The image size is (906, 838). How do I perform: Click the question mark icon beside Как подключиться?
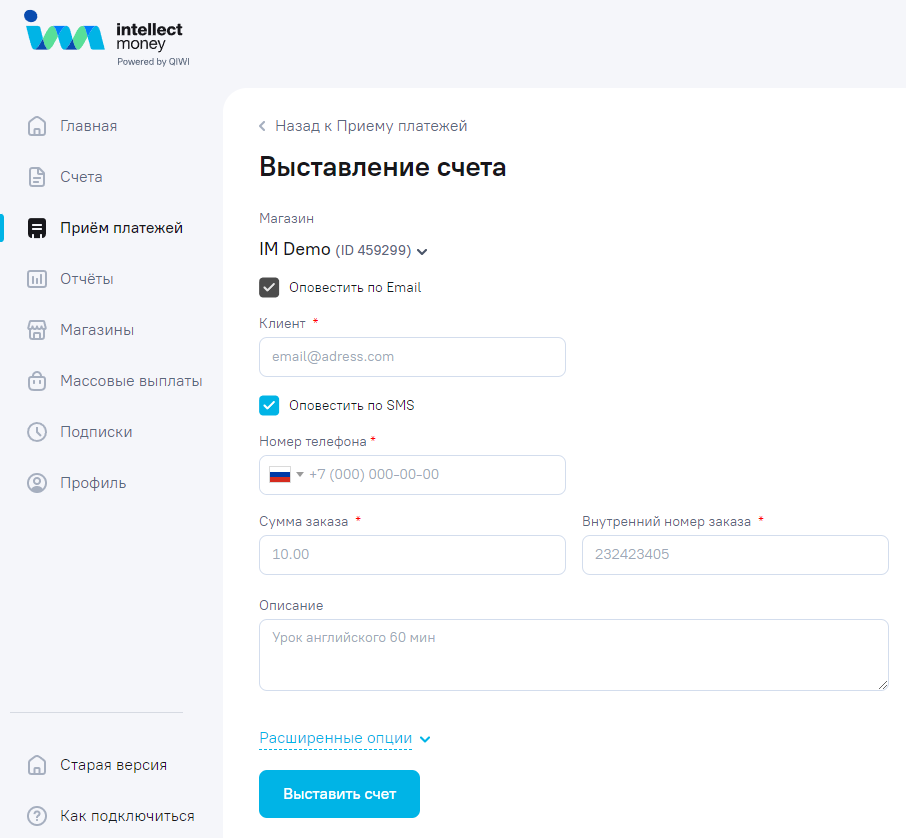coord(37,815)
